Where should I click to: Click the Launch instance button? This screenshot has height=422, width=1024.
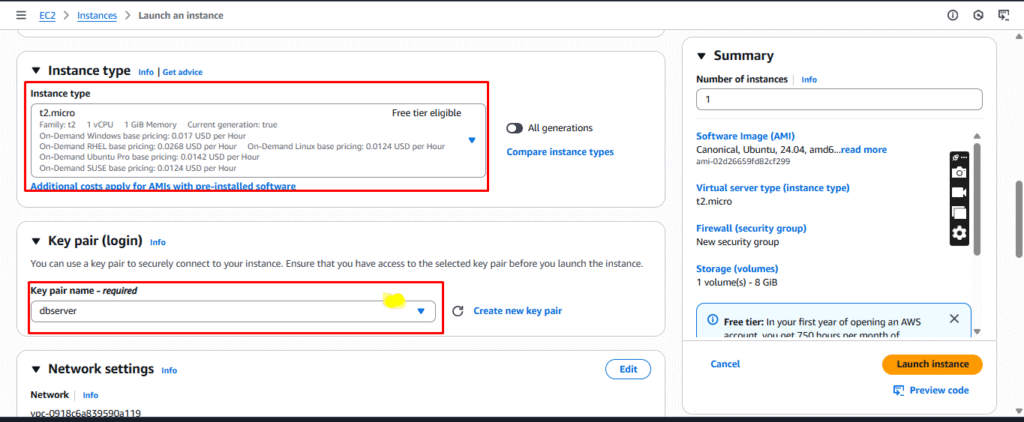[932, 365]
